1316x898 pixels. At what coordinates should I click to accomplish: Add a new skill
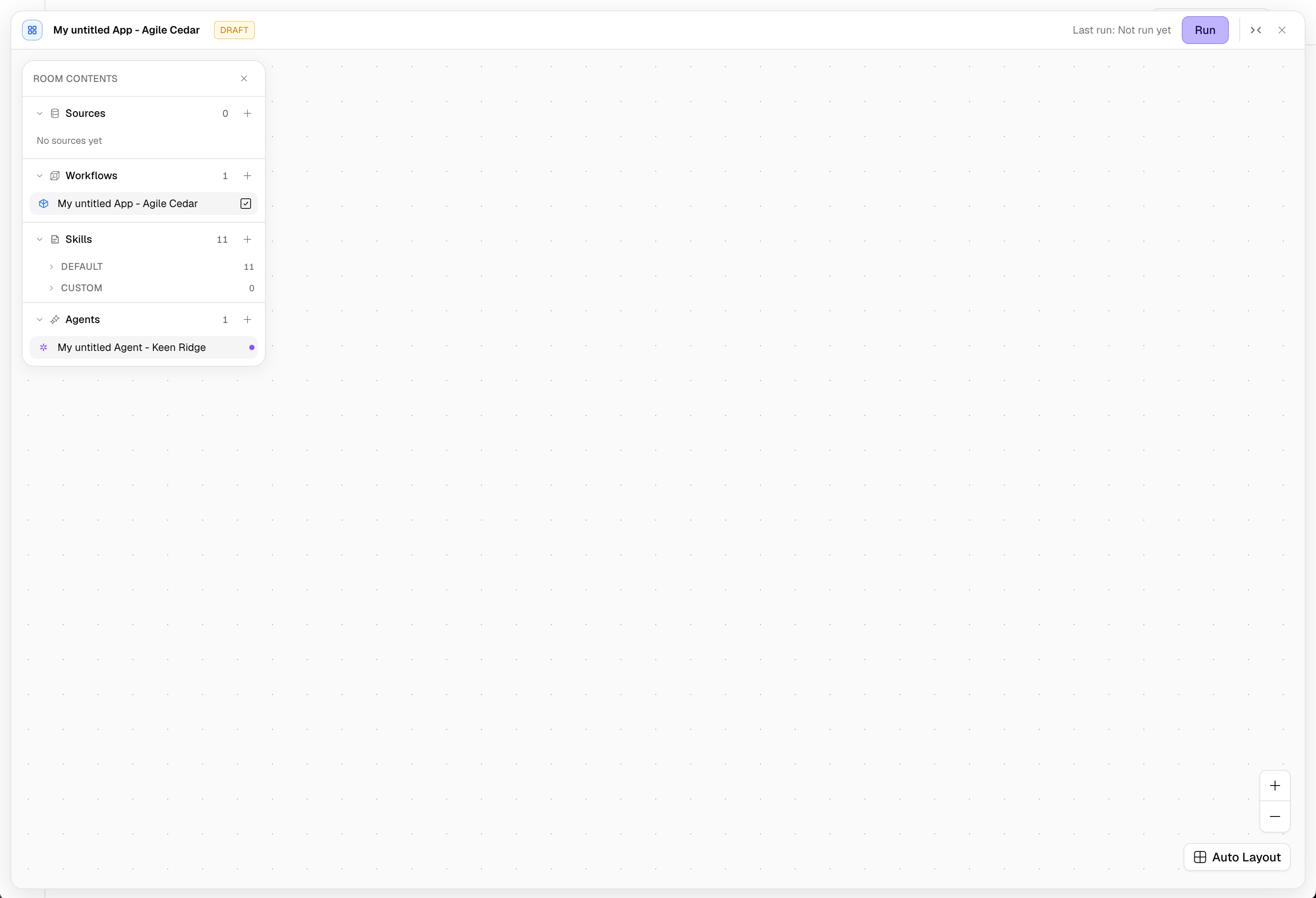coord(248,239)
